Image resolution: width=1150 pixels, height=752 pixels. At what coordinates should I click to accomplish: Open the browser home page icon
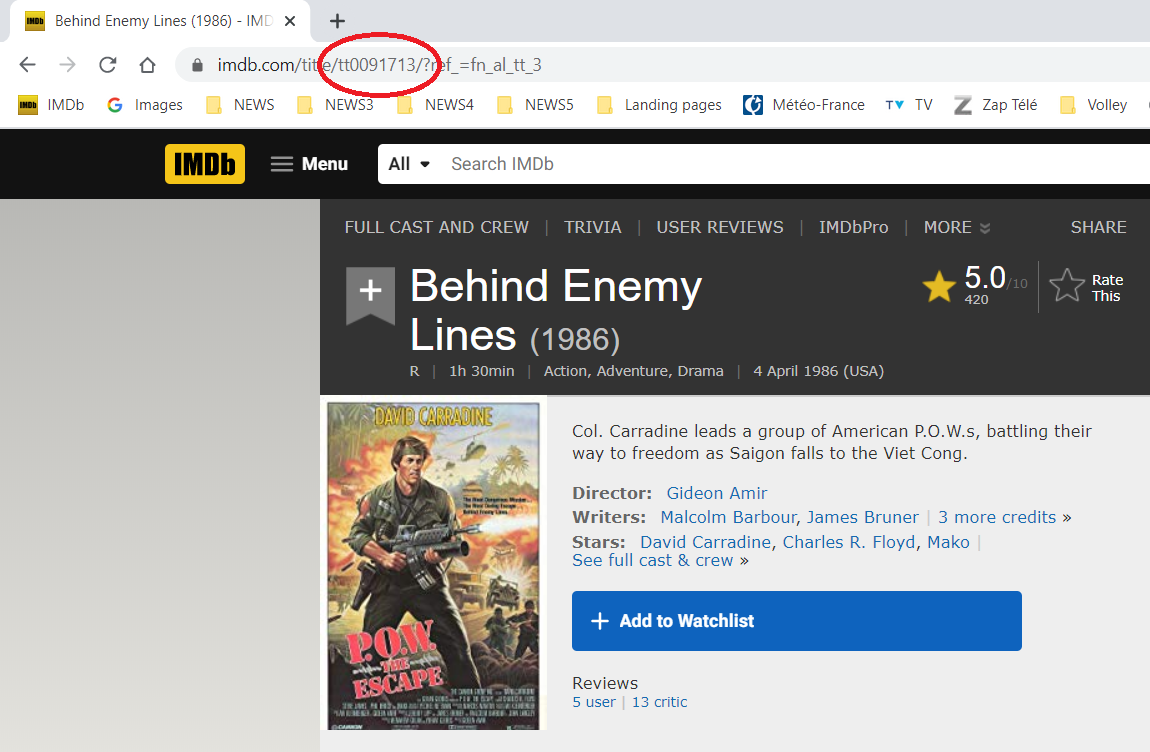(x=147, y=65)
